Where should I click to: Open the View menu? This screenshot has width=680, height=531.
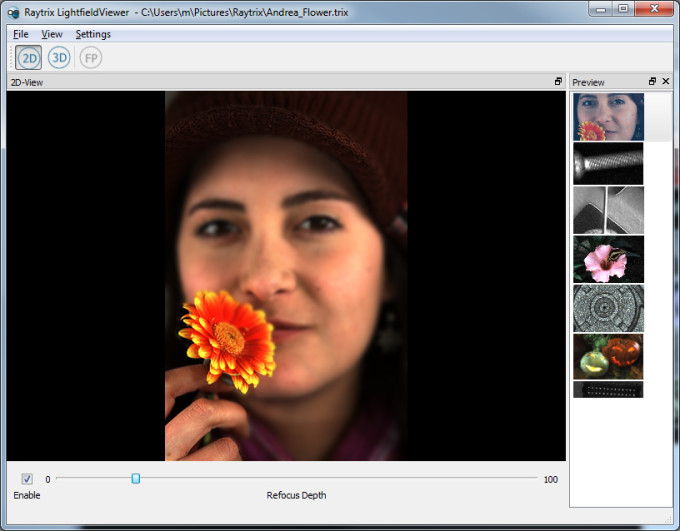click(51, 34)
